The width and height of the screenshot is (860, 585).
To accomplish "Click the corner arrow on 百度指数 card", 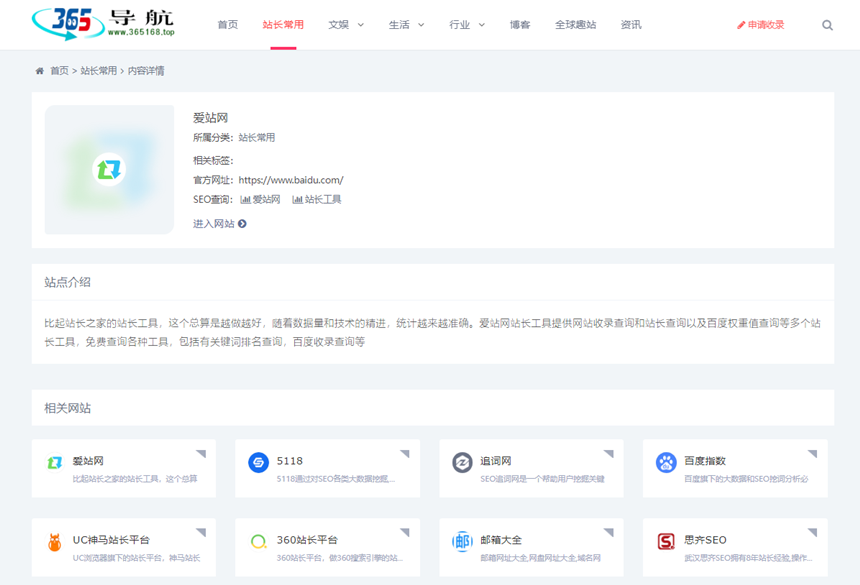I will 813,453.
